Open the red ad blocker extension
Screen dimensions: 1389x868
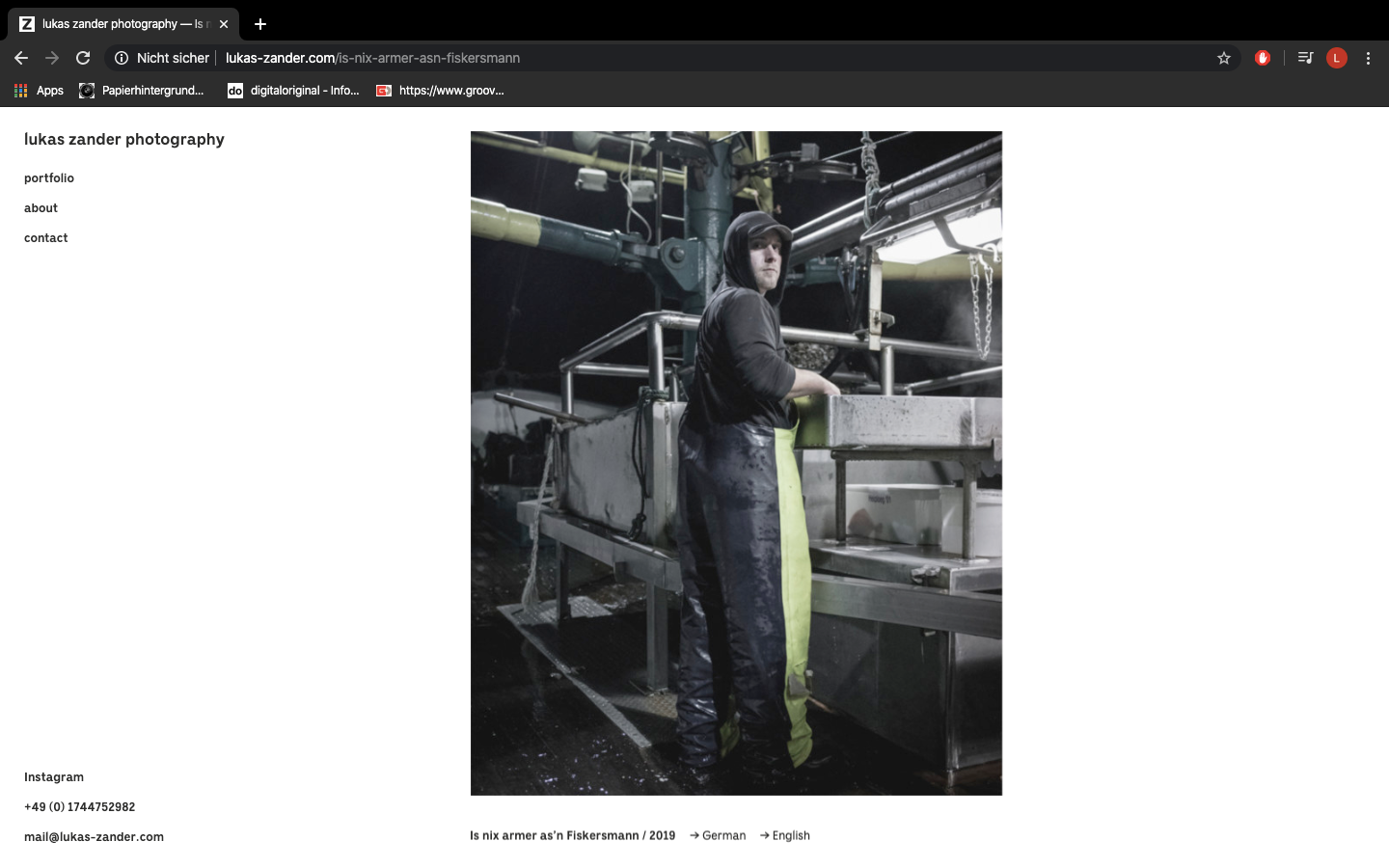click(1263, 58)
